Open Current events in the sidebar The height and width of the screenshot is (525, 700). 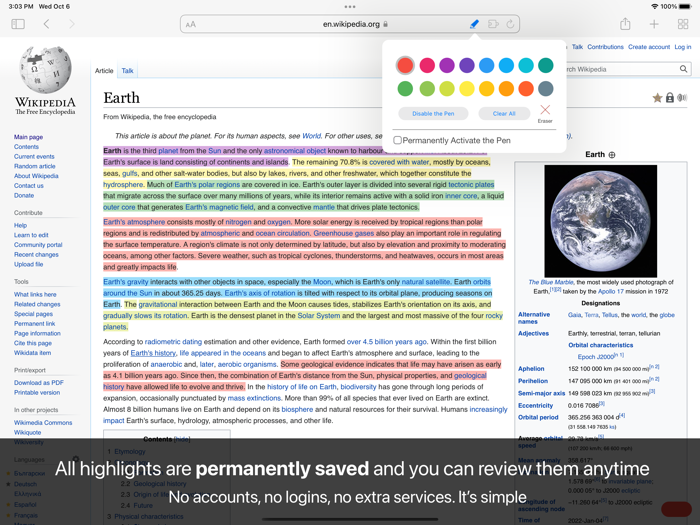coord(34,156)
